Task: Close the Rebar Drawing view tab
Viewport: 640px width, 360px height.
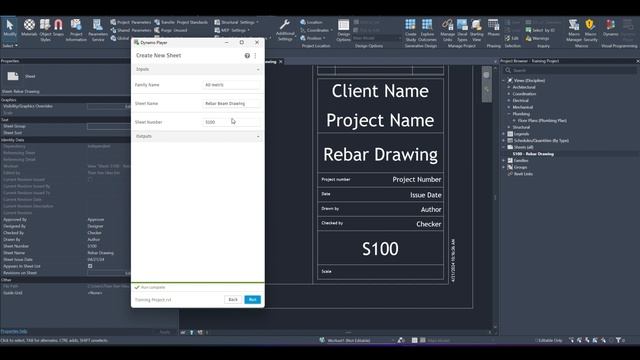Action: point(281,62)
